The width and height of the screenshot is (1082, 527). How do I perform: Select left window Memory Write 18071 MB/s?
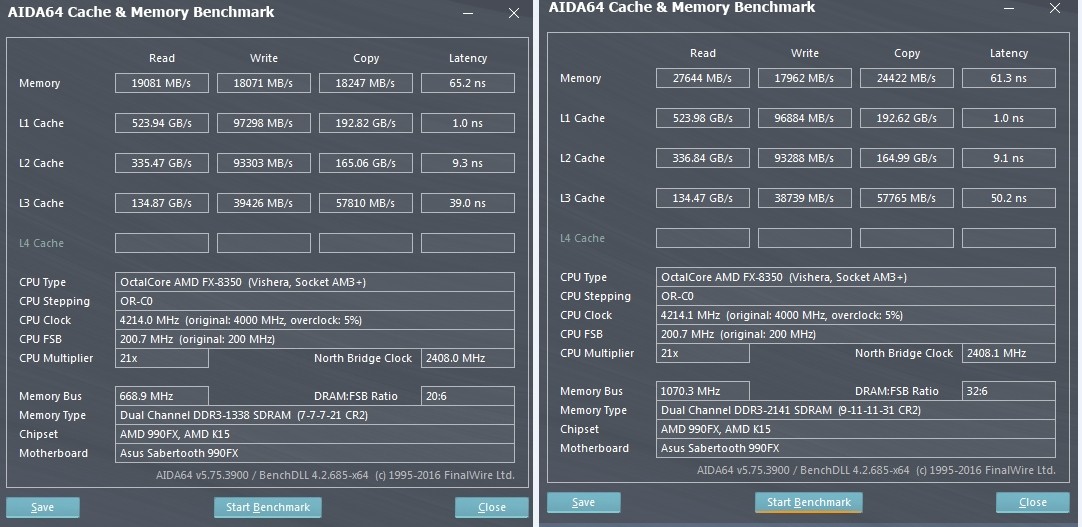(264, 83)
